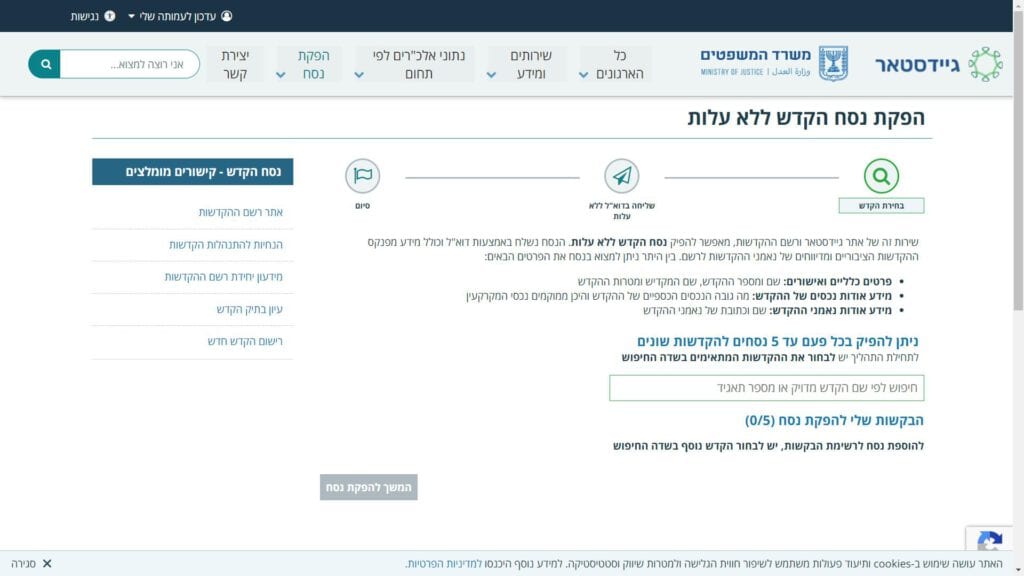Image resolution: width=1024 pixels, height=576 pixels.
Task: Click the paper plane email step icon
Action: 622,176
